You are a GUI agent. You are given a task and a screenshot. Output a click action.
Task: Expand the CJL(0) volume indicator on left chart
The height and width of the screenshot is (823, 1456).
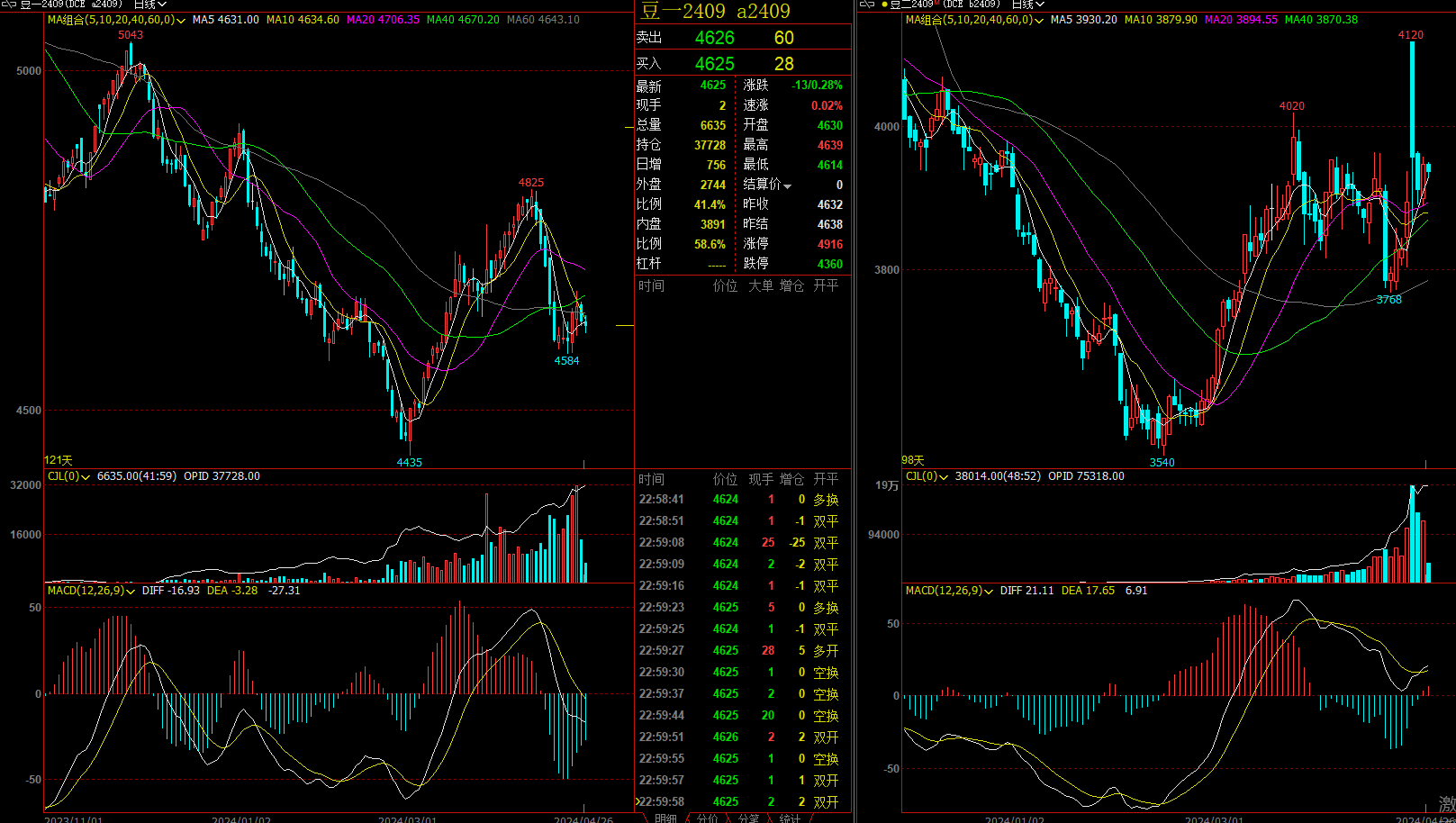(x=86, y=476)
